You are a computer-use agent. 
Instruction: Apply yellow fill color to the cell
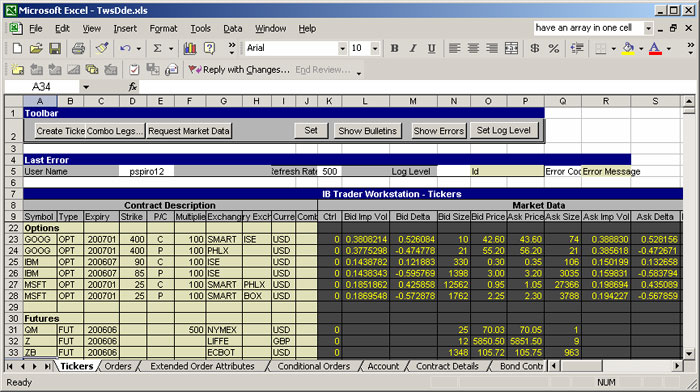[628, 48]
